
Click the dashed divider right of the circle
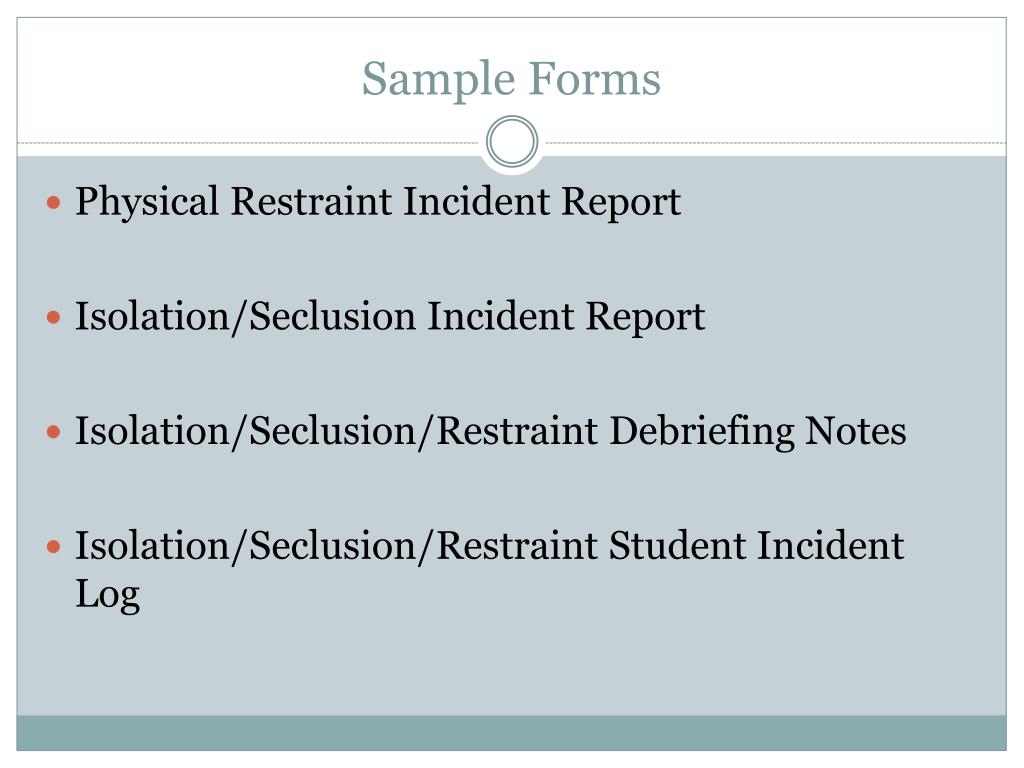click(773, 142)
